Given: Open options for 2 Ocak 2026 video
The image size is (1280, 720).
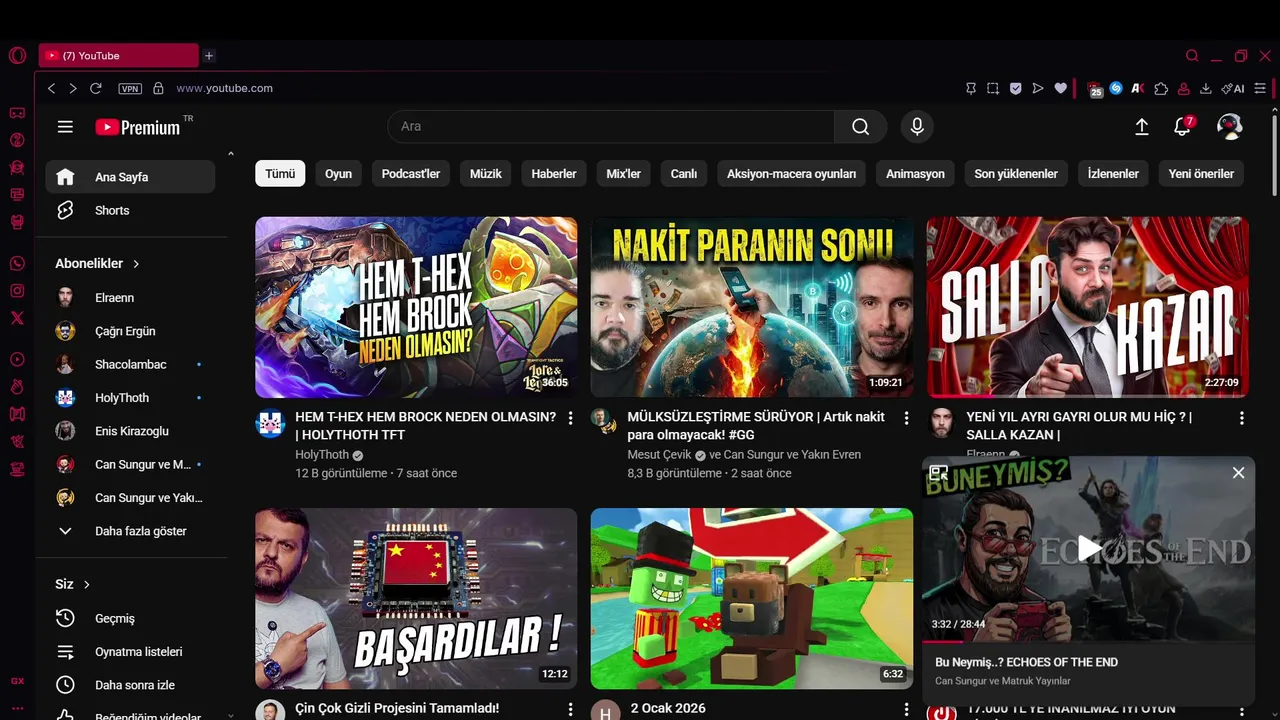Looking at the screenshot, I should pos(907,709).
